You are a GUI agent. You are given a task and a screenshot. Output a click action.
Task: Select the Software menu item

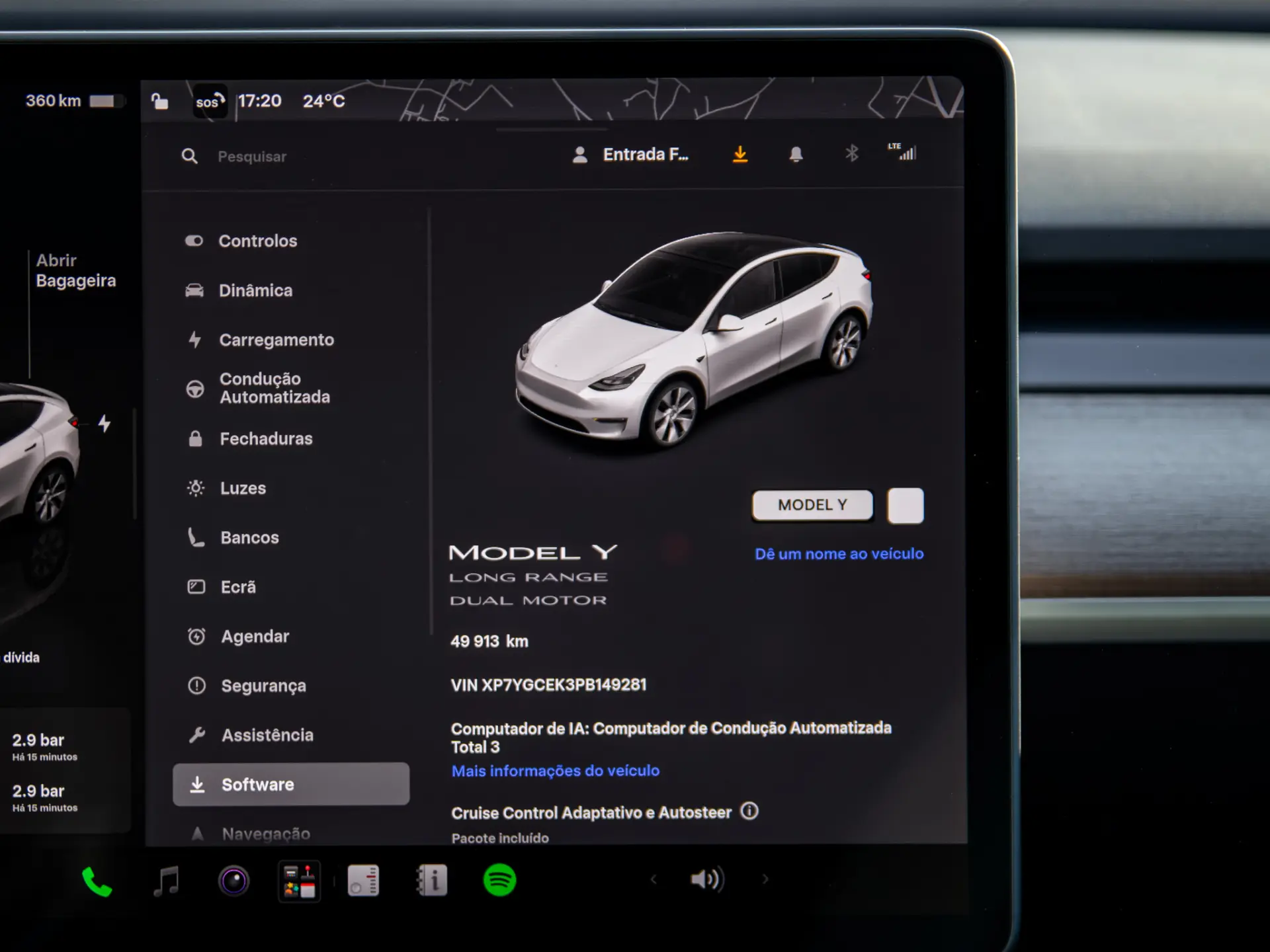(291, 784)
